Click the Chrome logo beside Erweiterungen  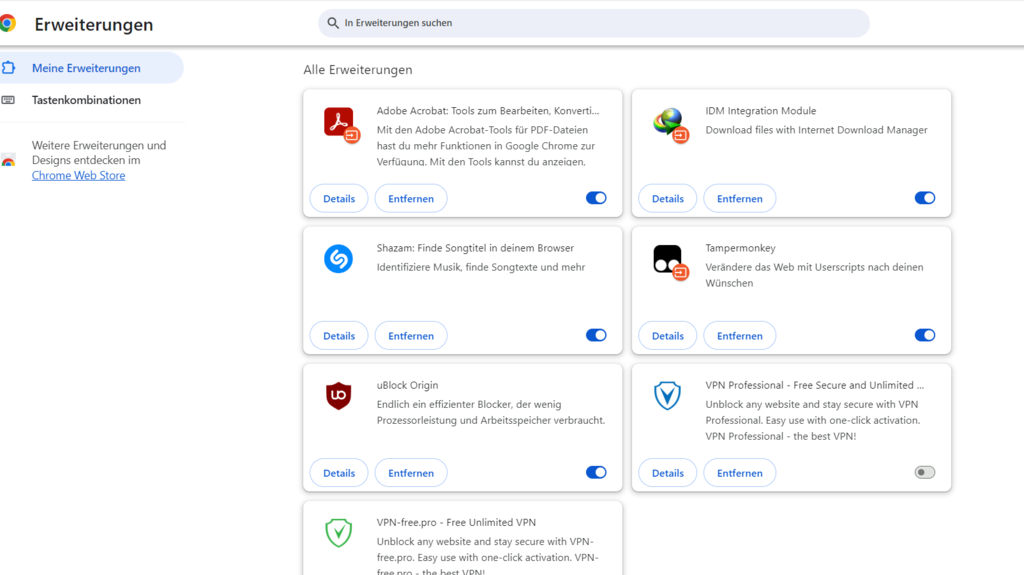pos(7,24)
